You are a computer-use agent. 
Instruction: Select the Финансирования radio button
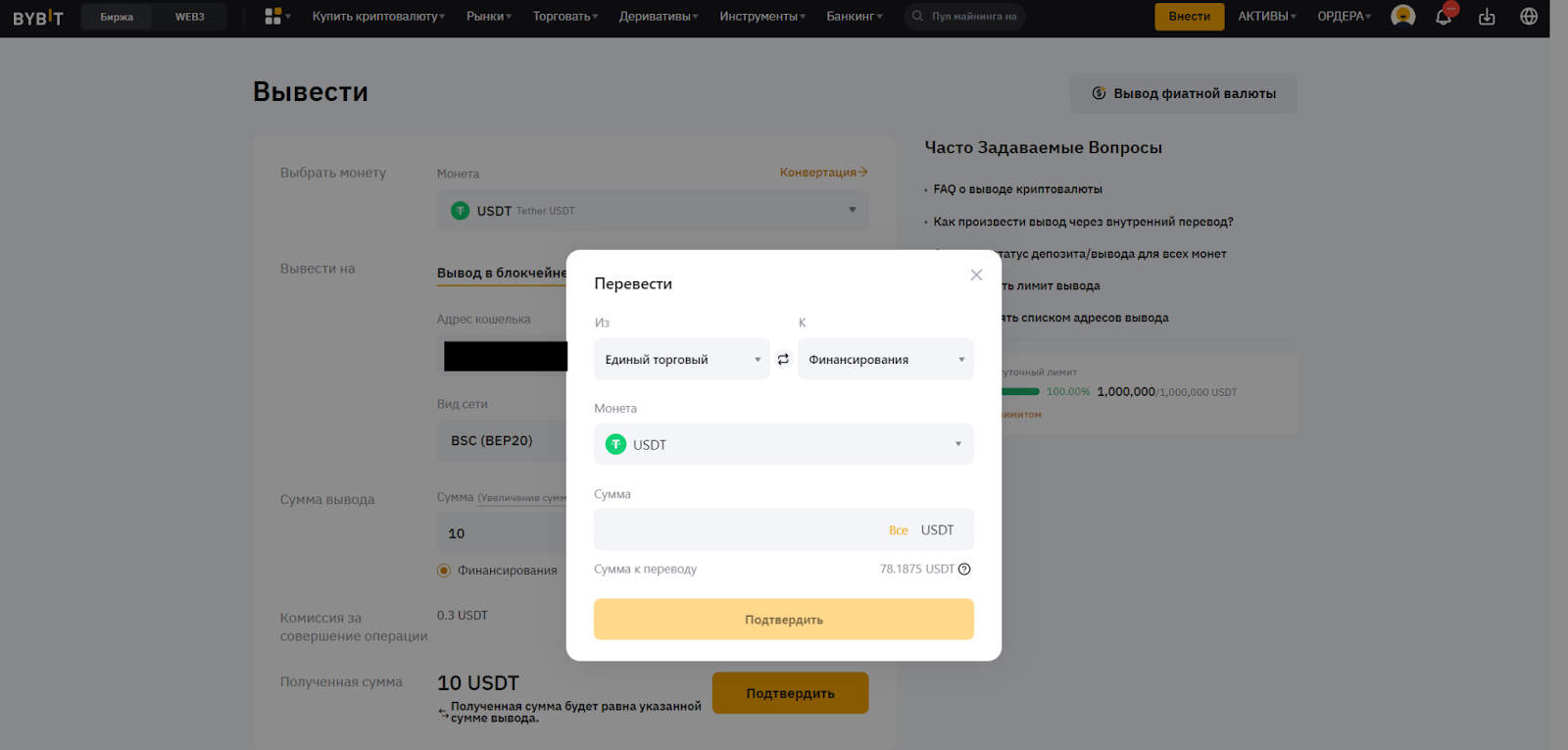(444, 571)
